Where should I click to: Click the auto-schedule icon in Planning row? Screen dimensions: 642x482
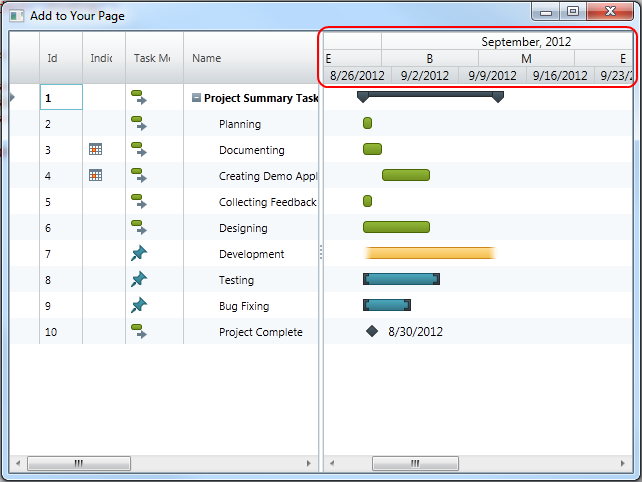[139, 124]
